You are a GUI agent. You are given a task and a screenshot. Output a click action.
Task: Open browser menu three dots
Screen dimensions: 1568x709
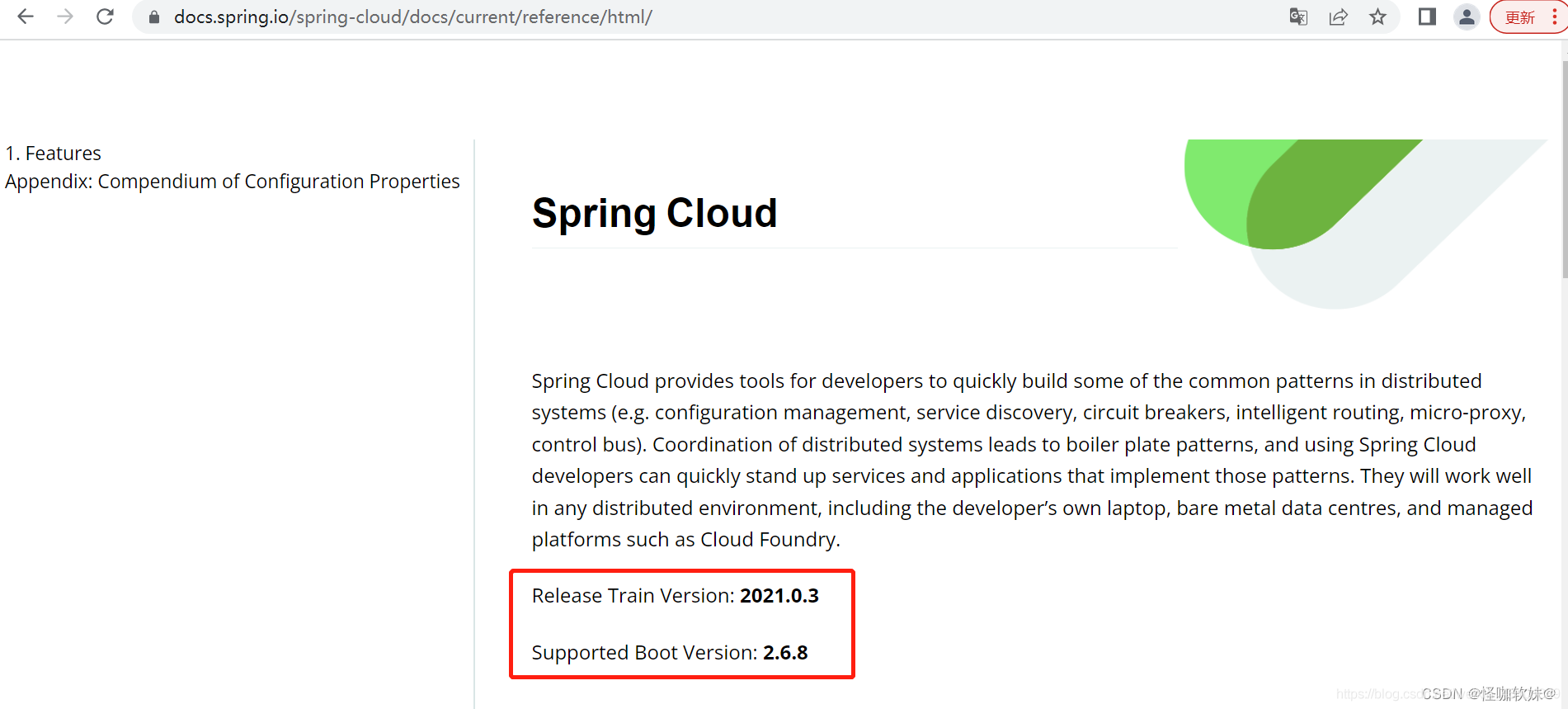click(1554, 17)
